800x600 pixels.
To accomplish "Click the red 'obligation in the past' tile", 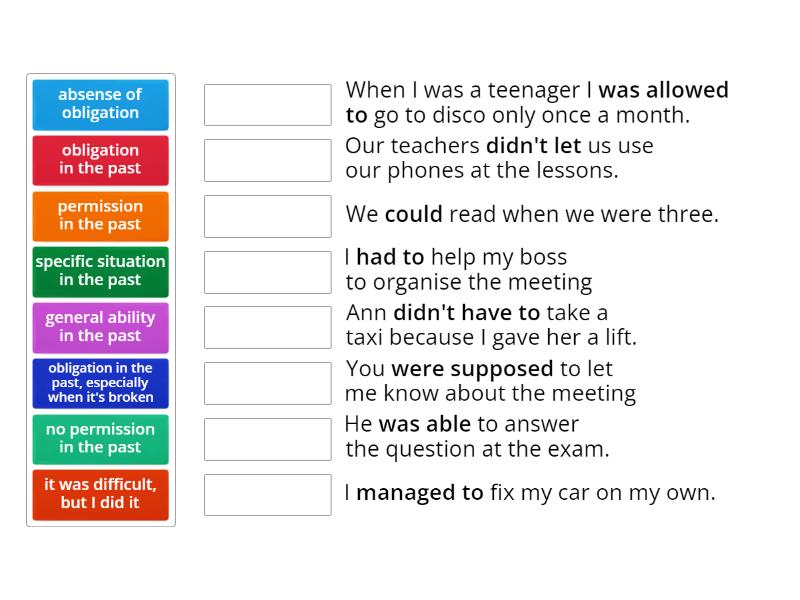I will pos(100,160).
